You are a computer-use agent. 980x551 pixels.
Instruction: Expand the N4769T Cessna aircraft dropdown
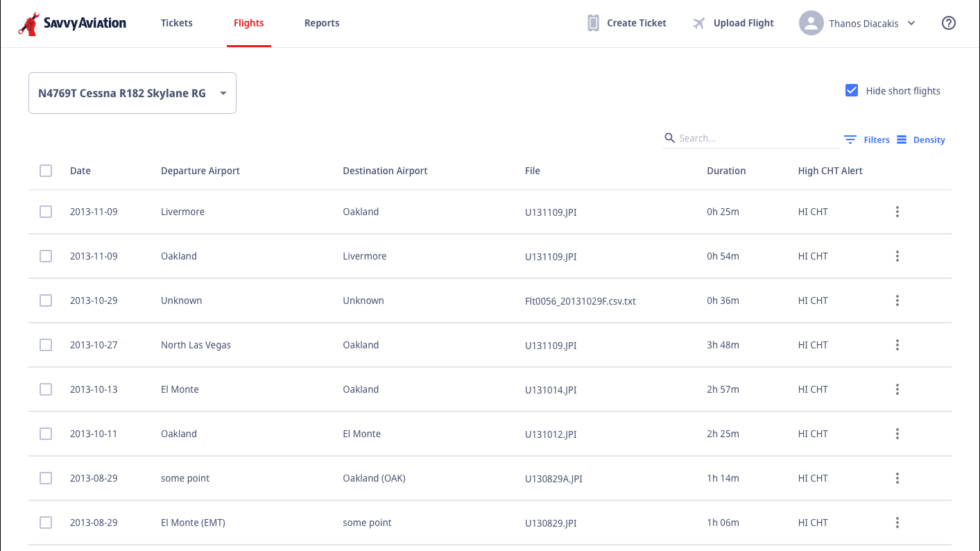click(132, 93)
